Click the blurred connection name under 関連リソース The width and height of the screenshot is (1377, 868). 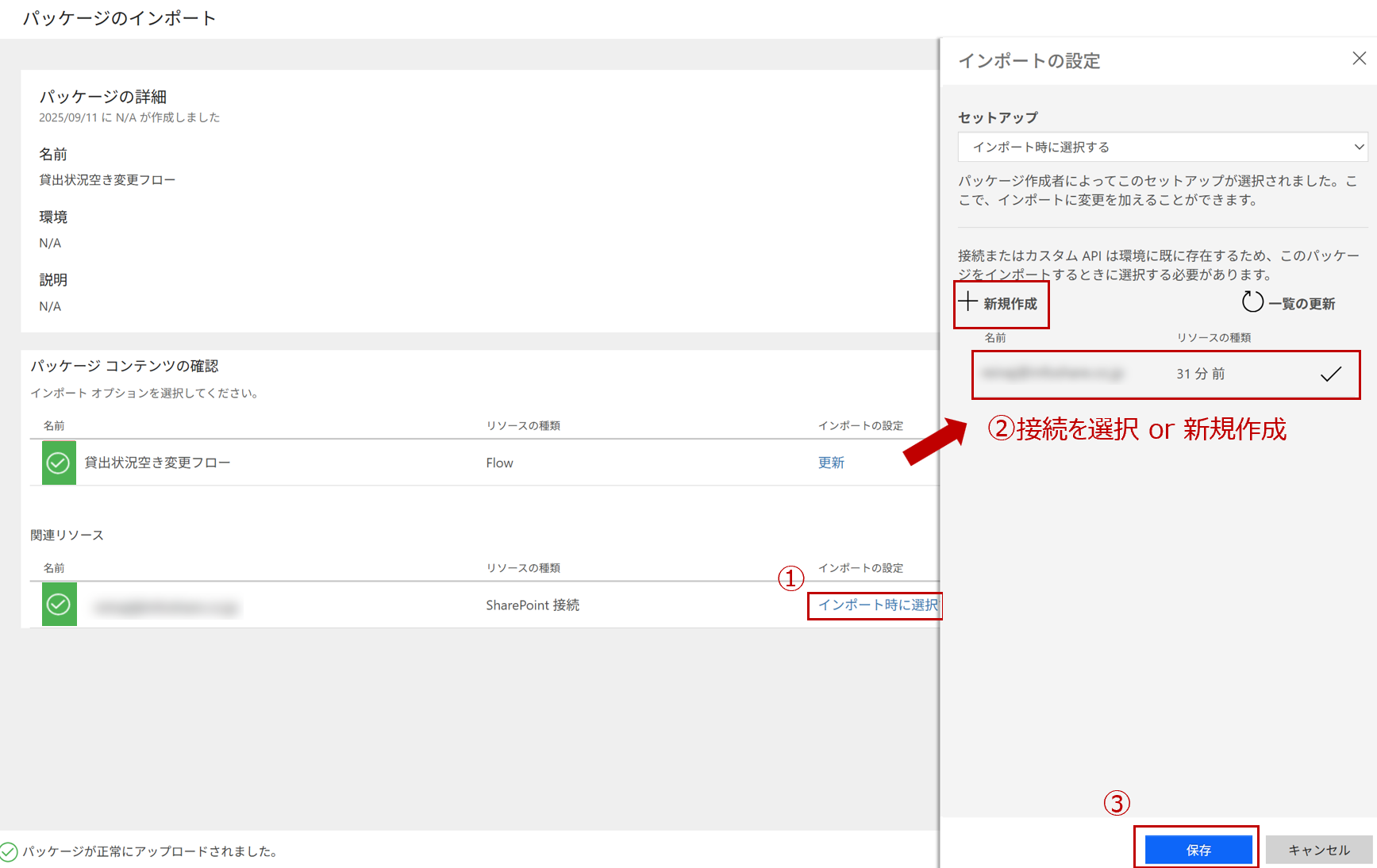click(166, 608)
